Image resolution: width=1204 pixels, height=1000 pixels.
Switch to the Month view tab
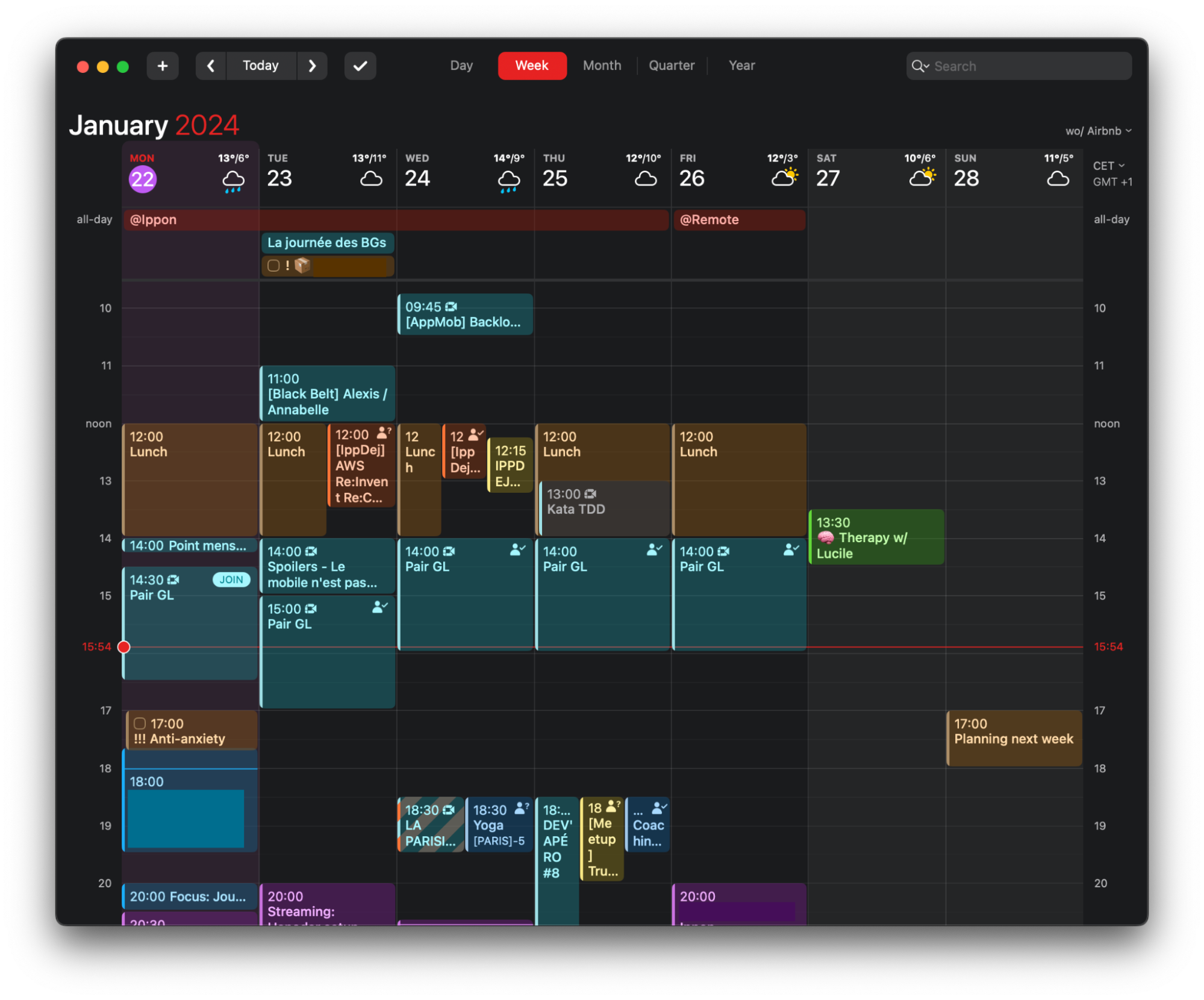pos(601,65)
